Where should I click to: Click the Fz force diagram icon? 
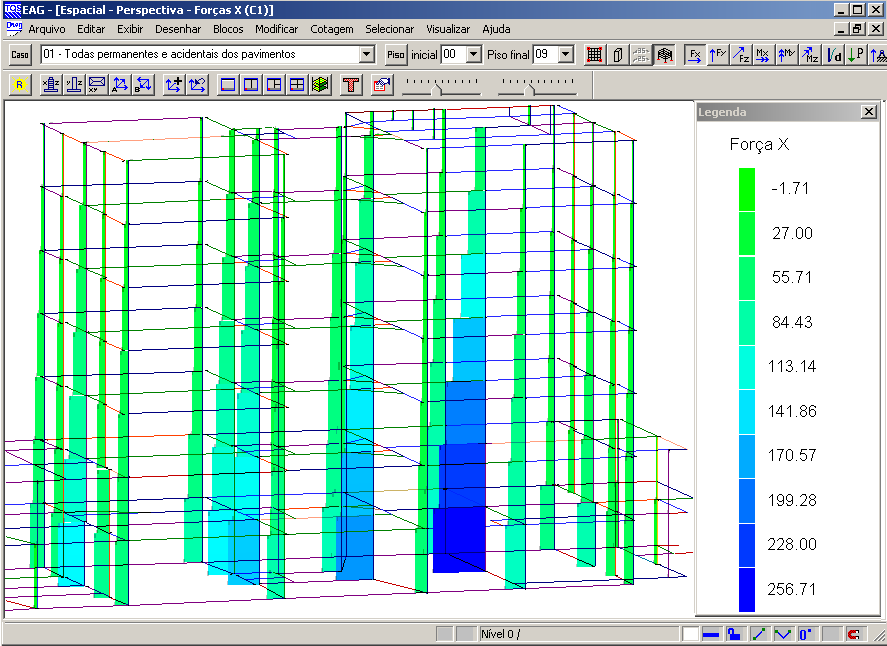[741, 55]
